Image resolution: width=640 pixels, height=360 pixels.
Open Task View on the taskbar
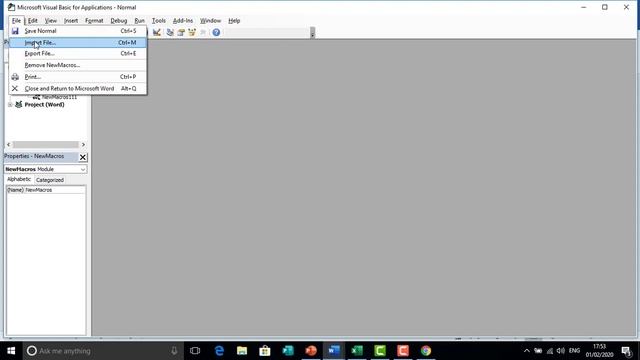(x=195, y=351)
